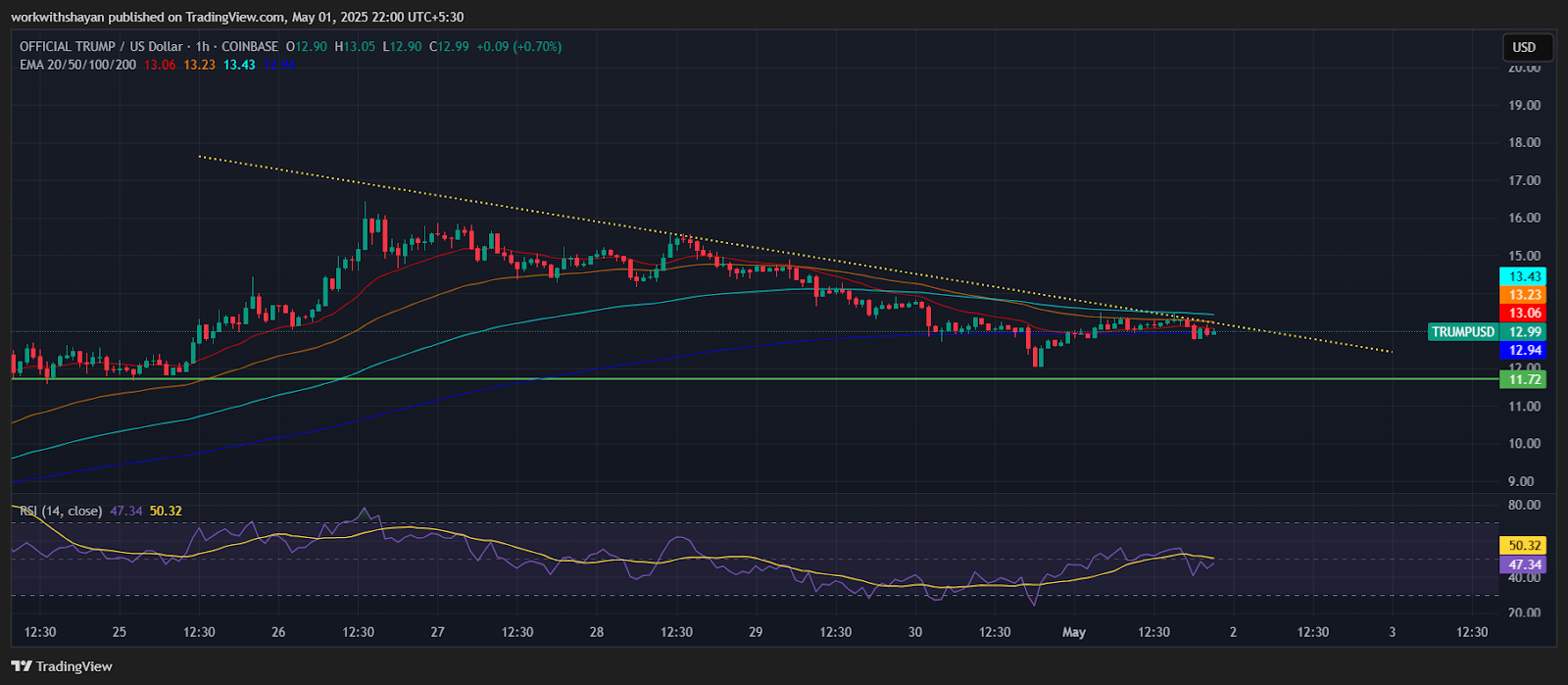Viewport: 1568px width, 685px height.
Task: Click the cyan 13.43 price-axis label
Action: tap(1525, 277)
